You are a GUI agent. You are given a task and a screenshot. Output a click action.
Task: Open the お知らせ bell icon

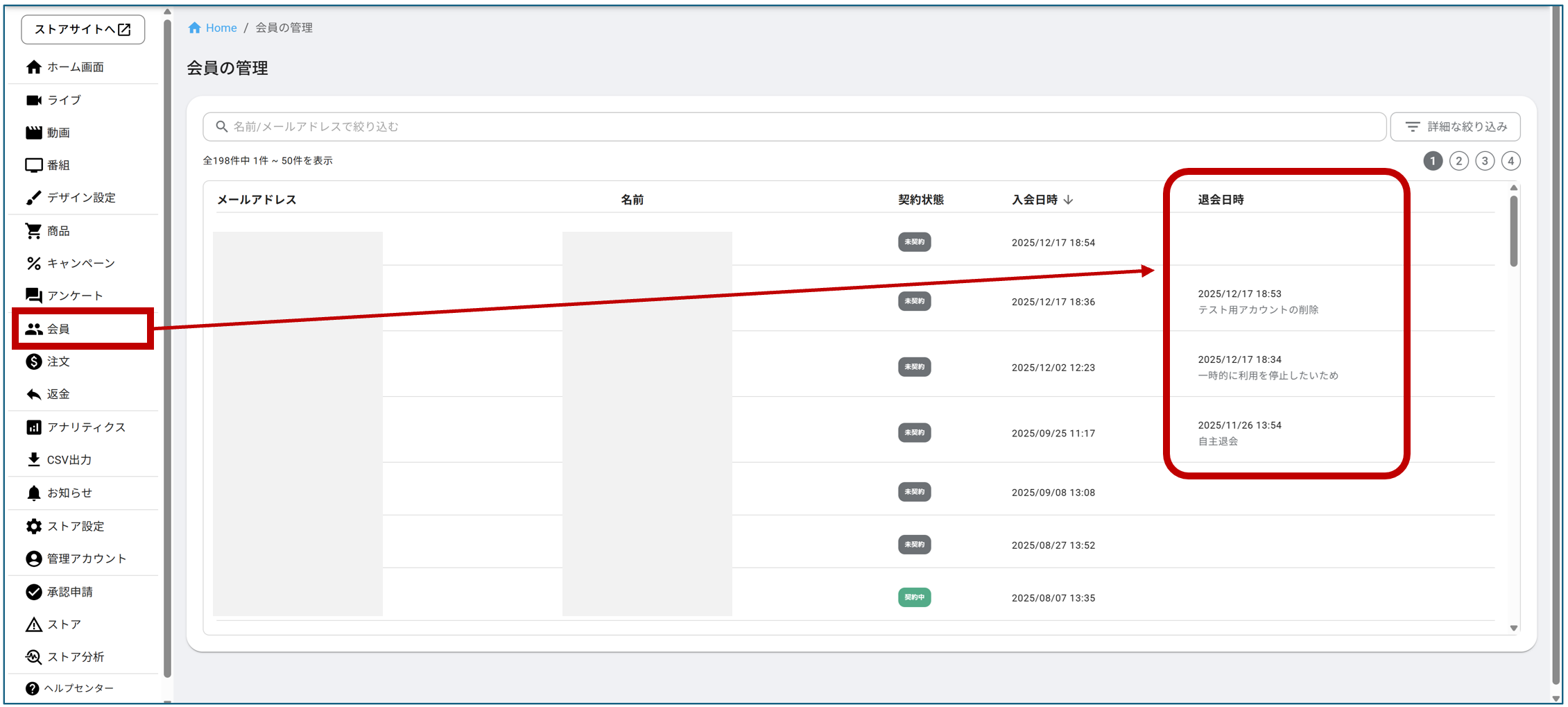click(33, 493)
